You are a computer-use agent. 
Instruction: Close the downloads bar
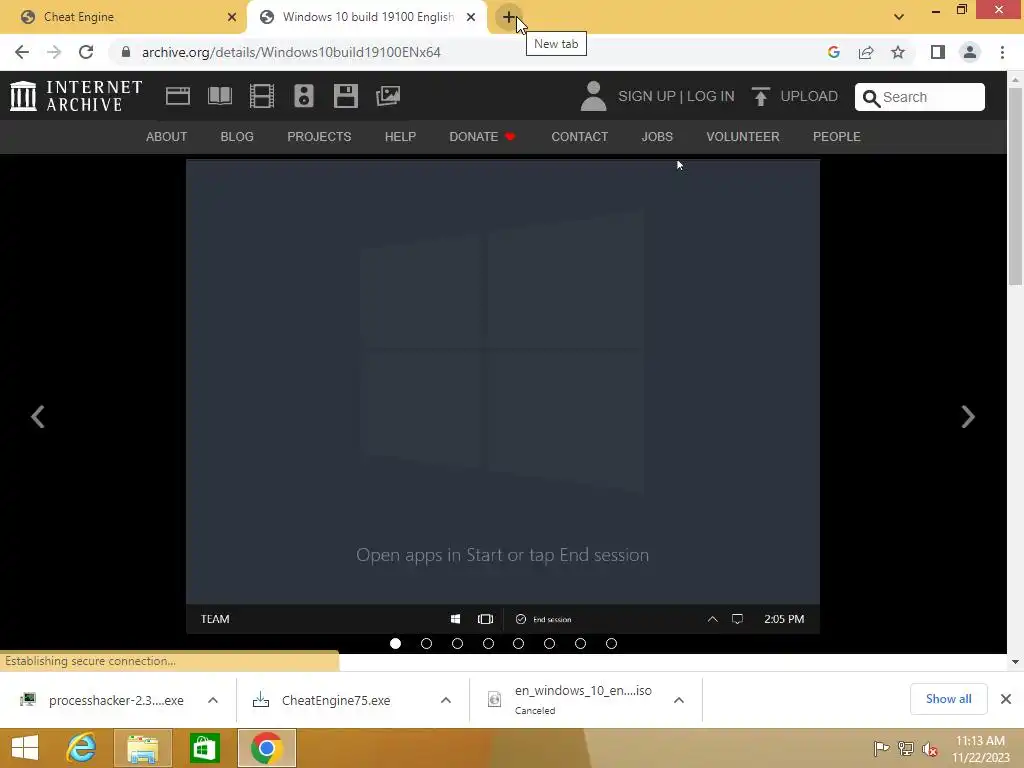point(1006,699)
